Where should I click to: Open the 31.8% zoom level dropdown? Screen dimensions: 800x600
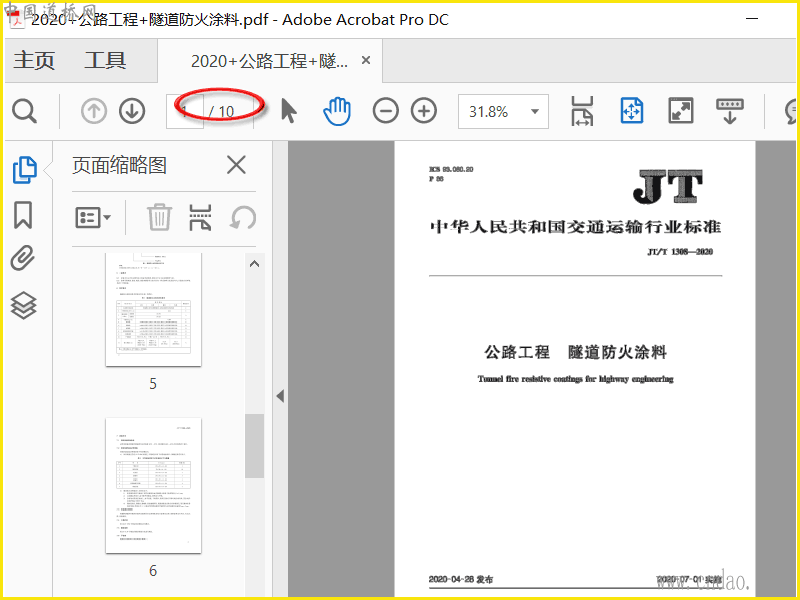point(503,111)
